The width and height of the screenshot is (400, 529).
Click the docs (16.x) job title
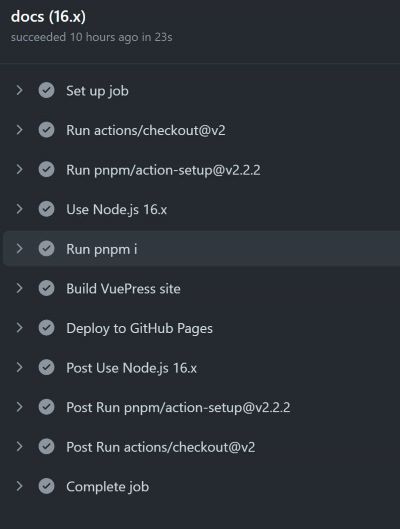(x=48, y=17)
